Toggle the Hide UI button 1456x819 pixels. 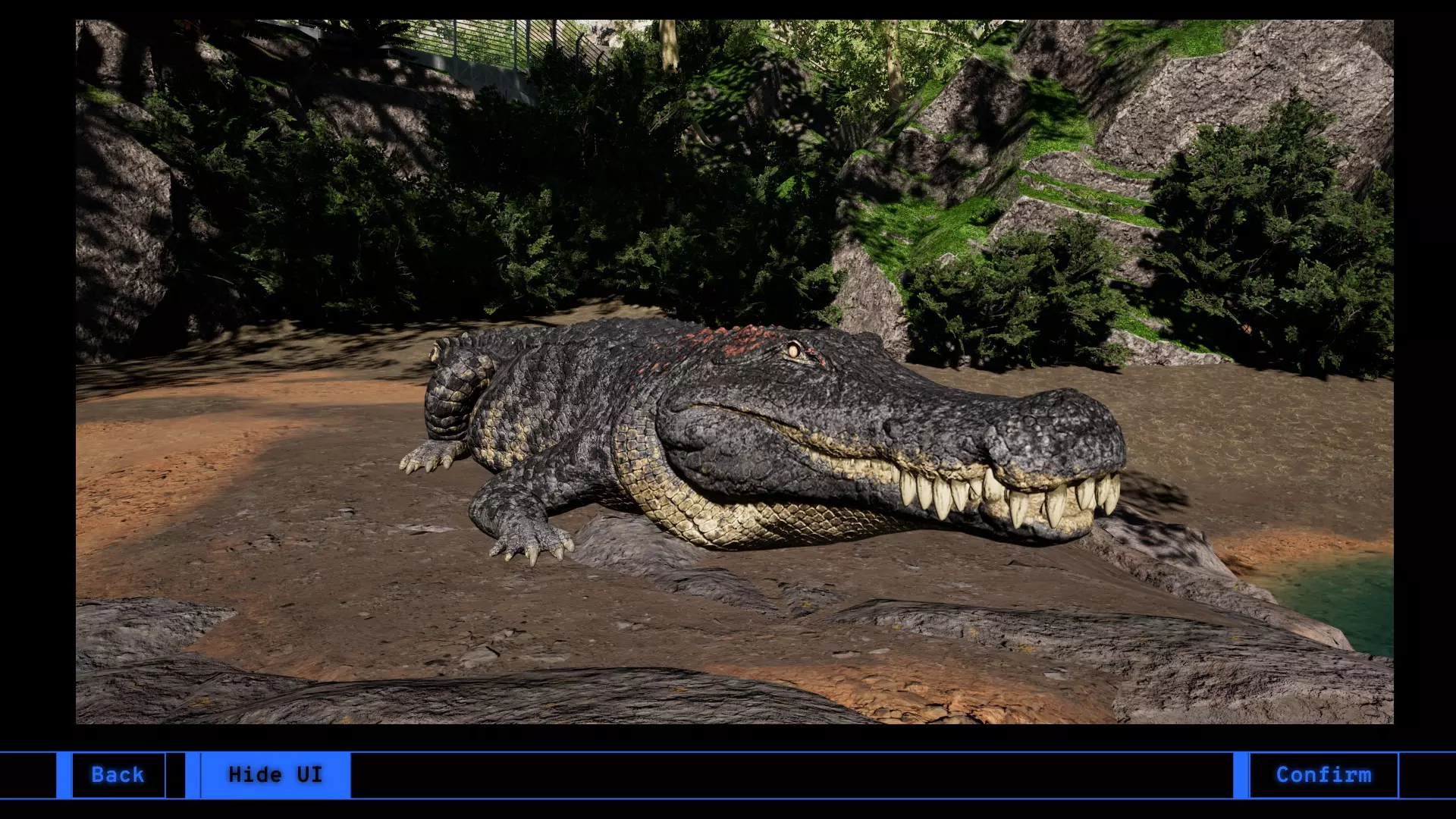(275, 775)
